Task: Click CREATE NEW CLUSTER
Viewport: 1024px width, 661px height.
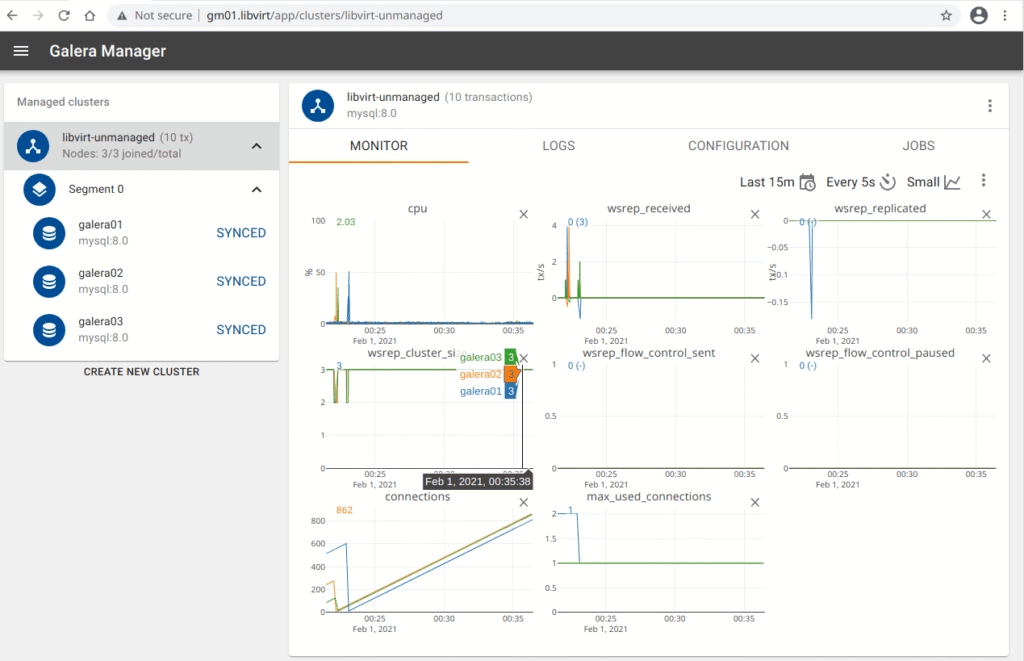Action: 141,372
